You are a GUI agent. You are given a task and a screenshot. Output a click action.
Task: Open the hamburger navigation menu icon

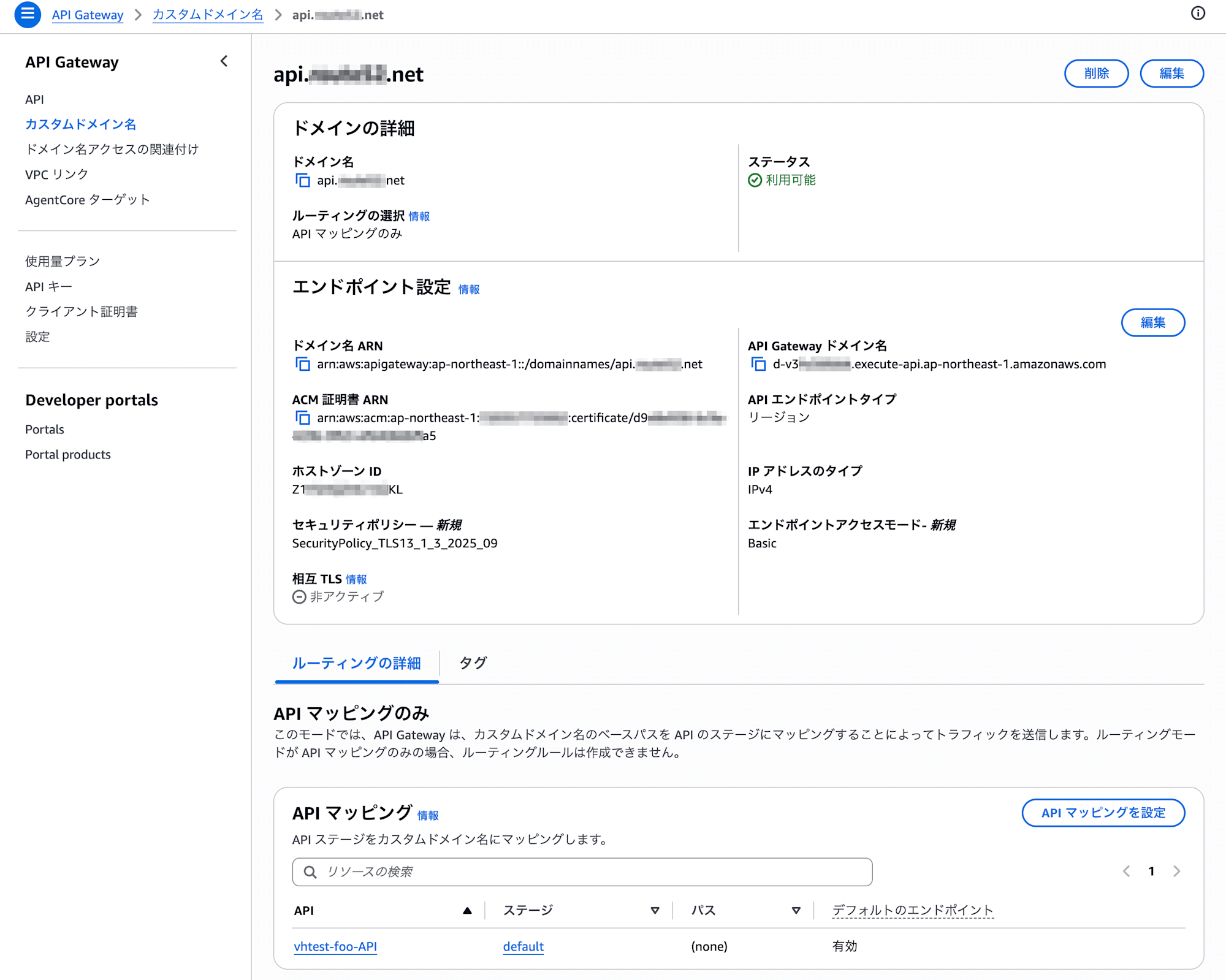click(x=28, y=14)
